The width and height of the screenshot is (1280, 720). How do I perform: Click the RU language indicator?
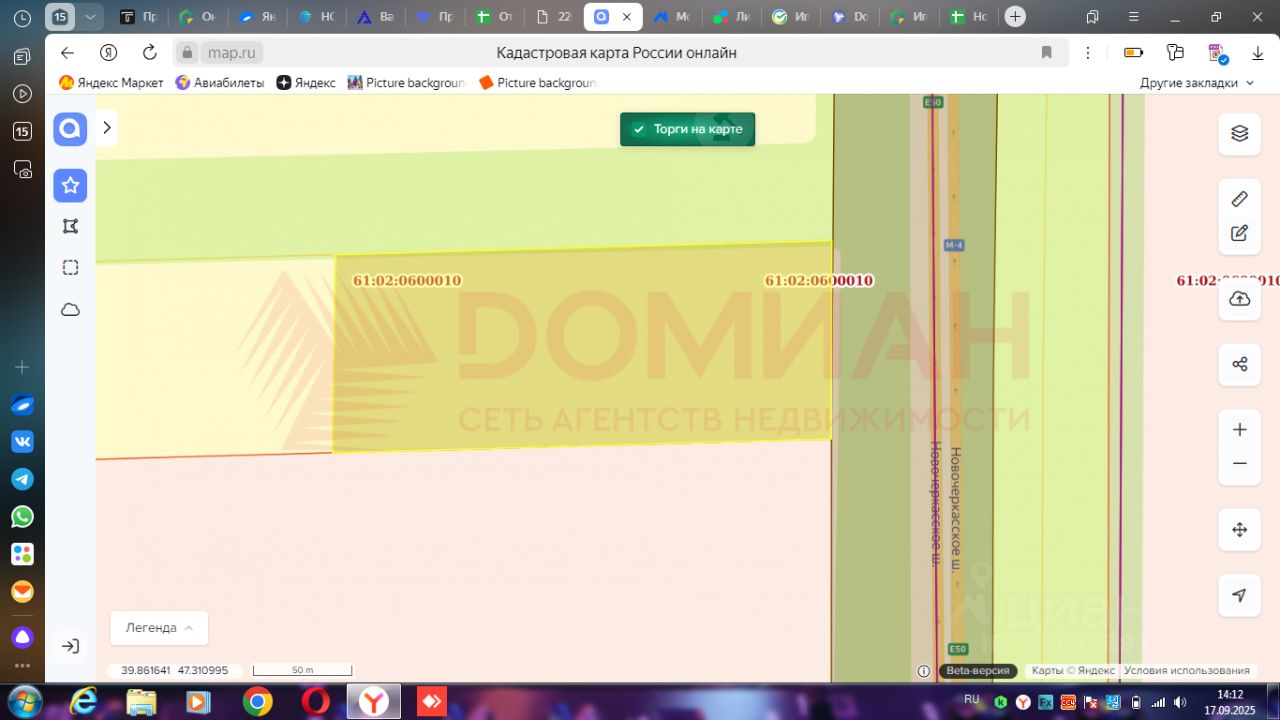971,699
